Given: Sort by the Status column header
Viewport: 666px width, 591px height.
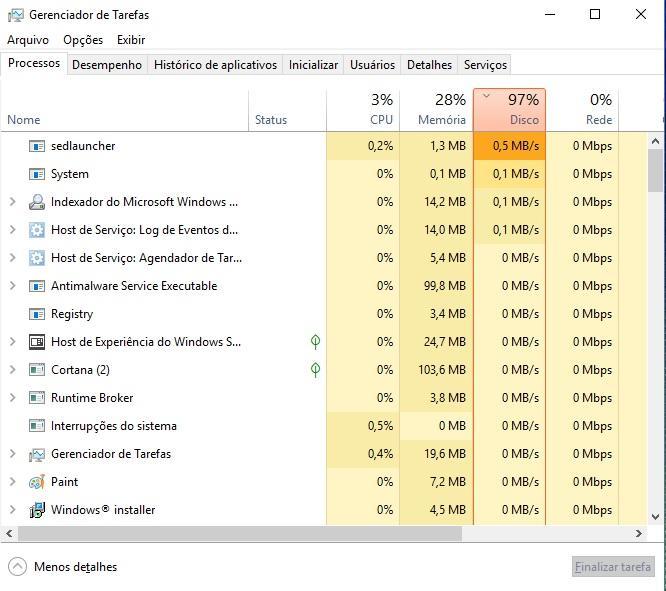Looking at the screenshot, I should pos(288,110).
